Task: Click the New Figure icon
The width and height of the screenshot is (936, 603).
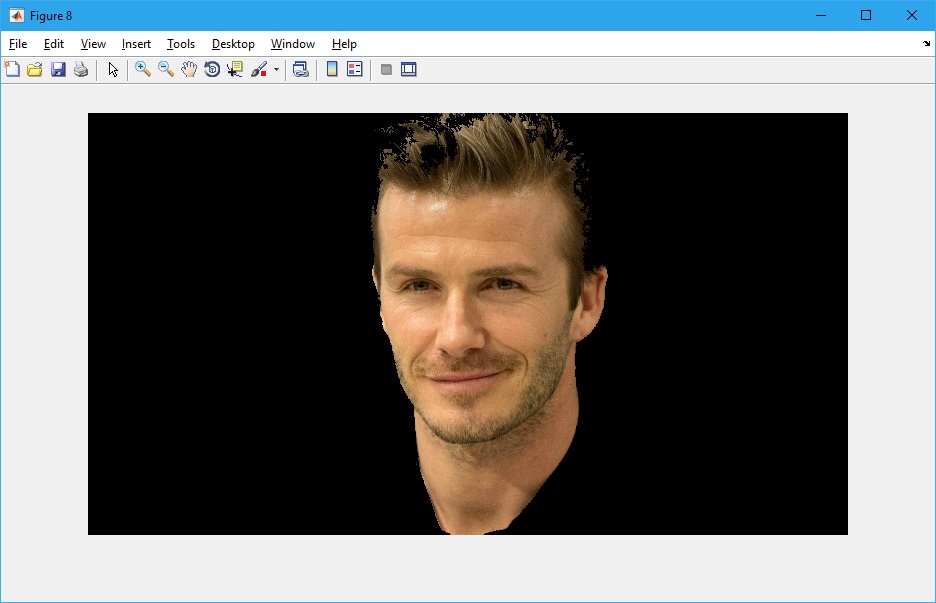Action: 12,70
